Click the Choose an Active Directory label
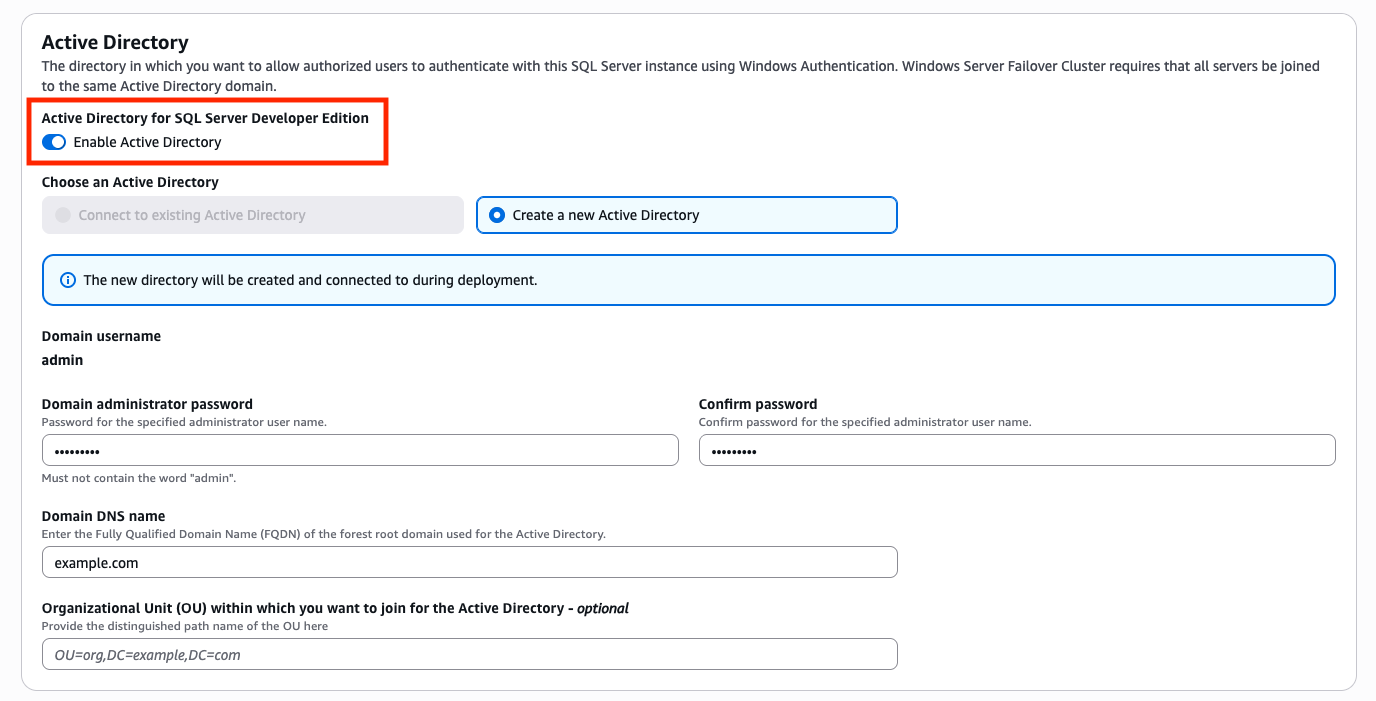 click(132, 182)
